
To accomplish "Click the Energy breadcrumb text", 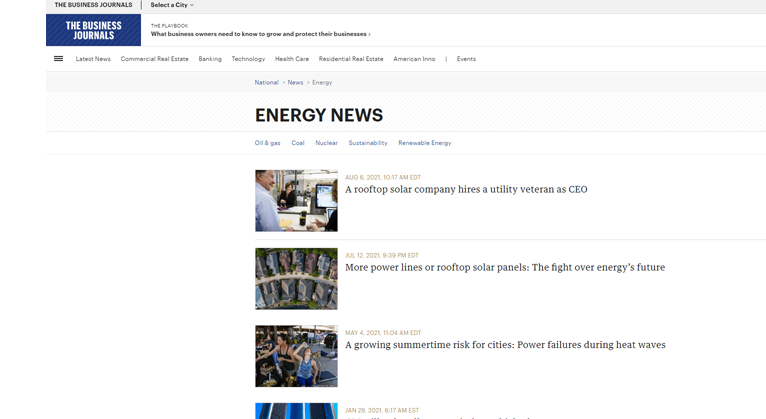I will (322, 83).
